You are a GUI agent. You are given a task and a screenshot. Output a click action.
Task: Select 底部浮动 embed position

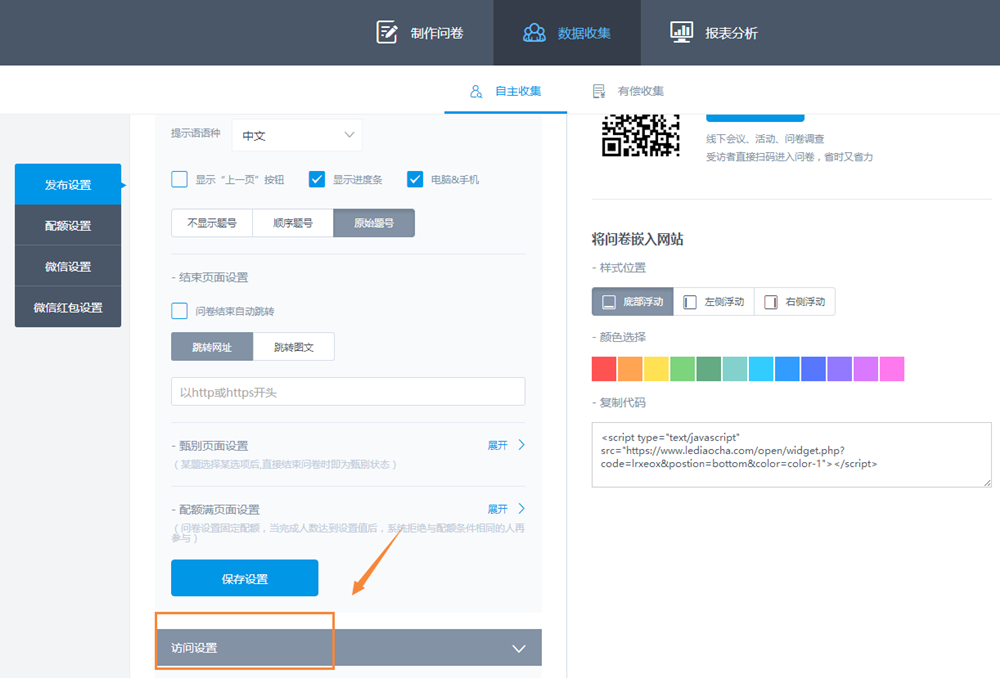coord(633,302)
